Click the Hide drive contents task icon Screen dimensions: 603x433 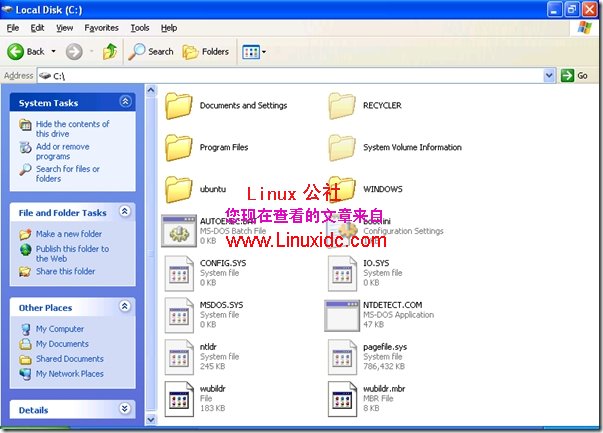pos(25,125)
